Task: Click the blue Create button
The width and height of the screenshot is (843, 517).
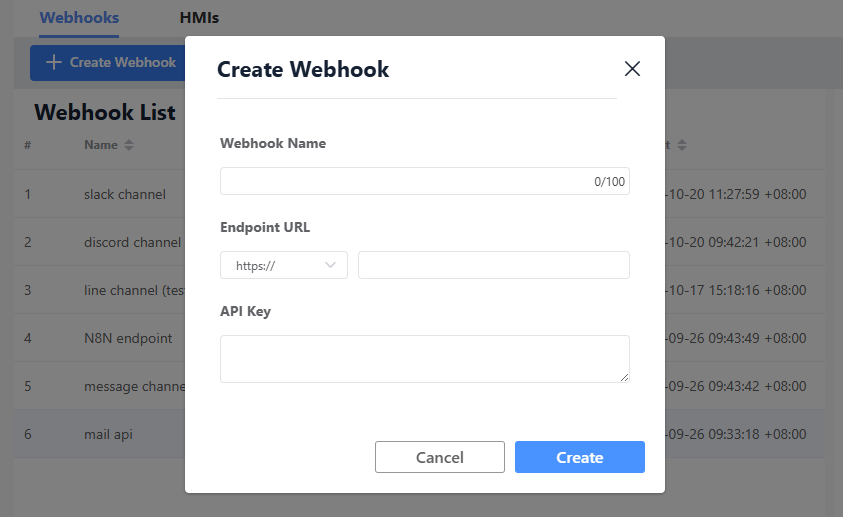Action: pyautogui.click(x=579, y=457)
